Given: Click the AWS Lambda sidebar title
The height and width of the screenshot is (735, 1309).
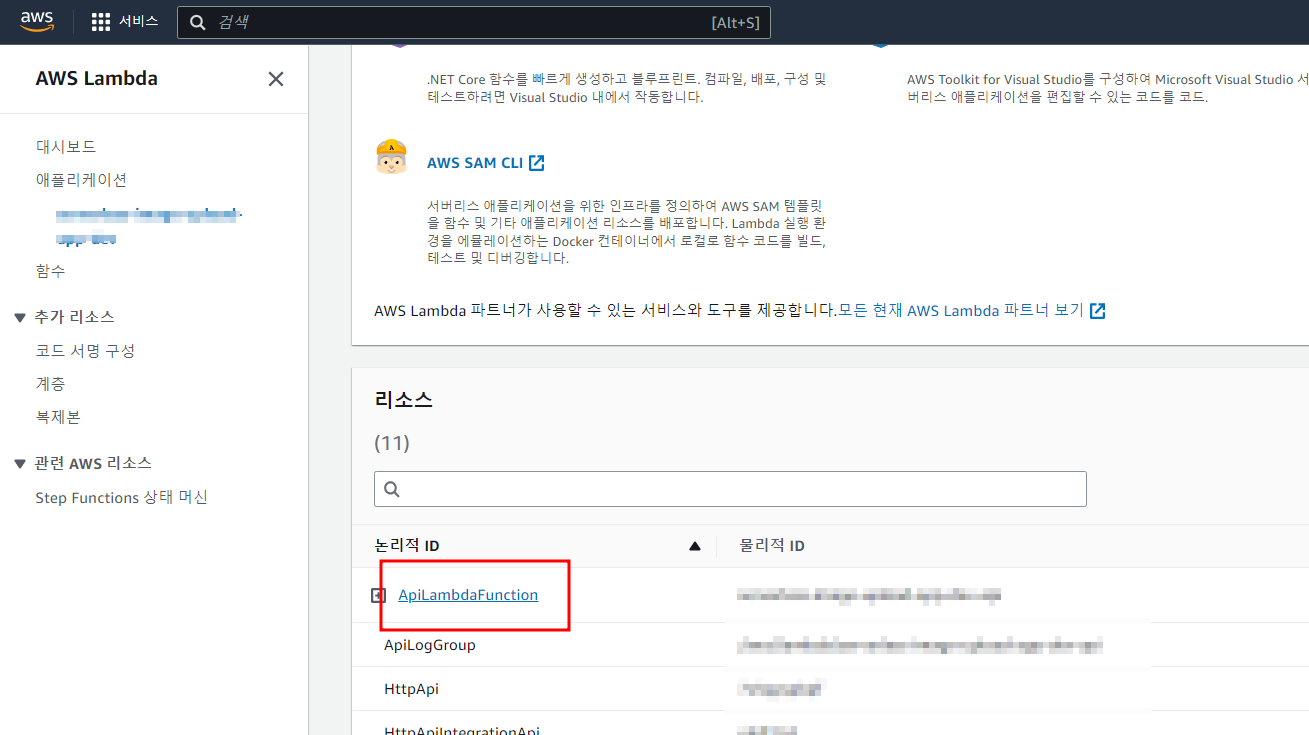Looking at the screenshot, I should 96,79.
